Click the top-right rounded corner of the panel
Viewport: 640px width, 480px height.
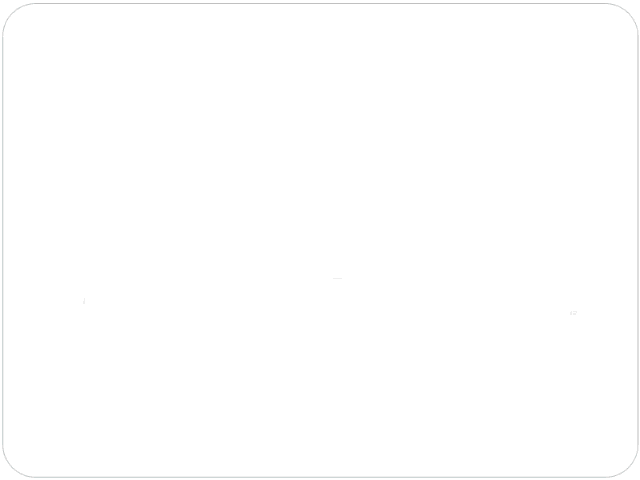(x=628, y=13)
